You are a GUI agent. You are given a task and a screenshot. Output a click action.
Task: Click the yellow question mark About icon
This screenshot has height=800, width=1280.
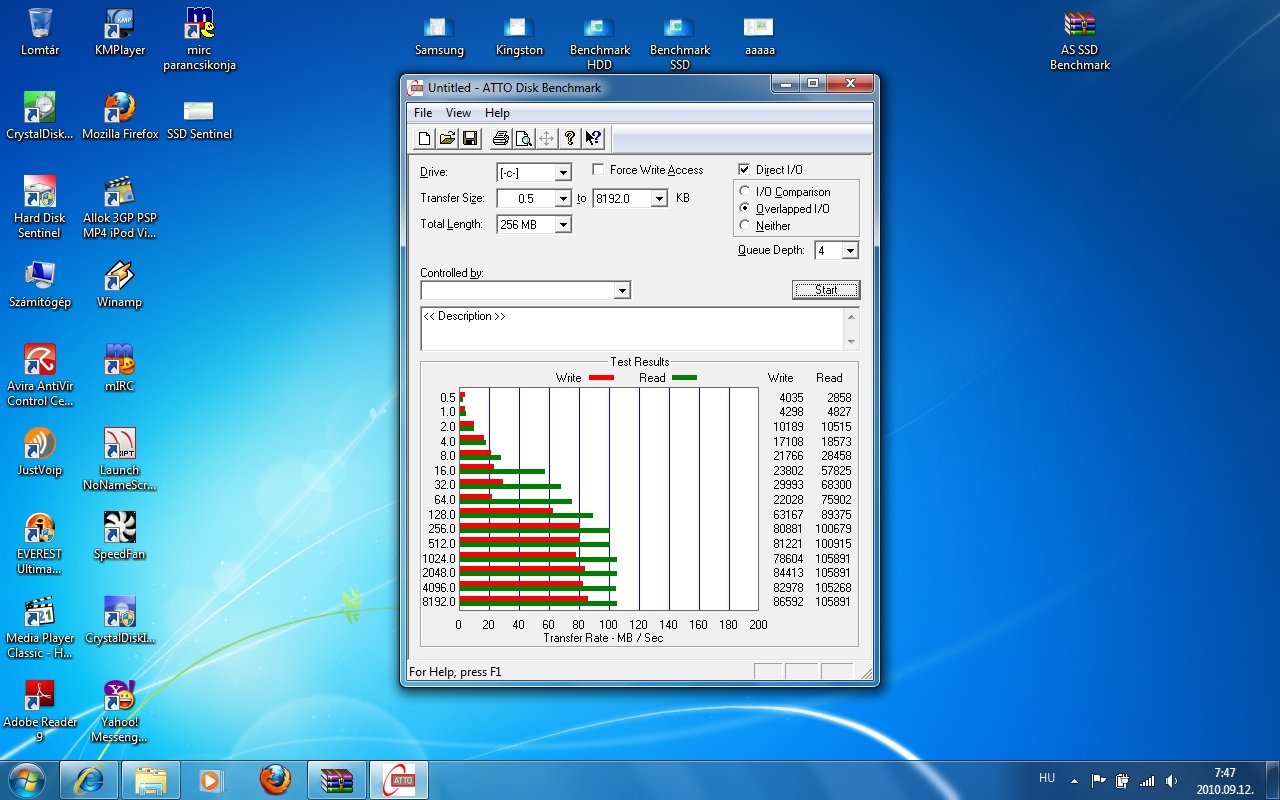[570, 139]
